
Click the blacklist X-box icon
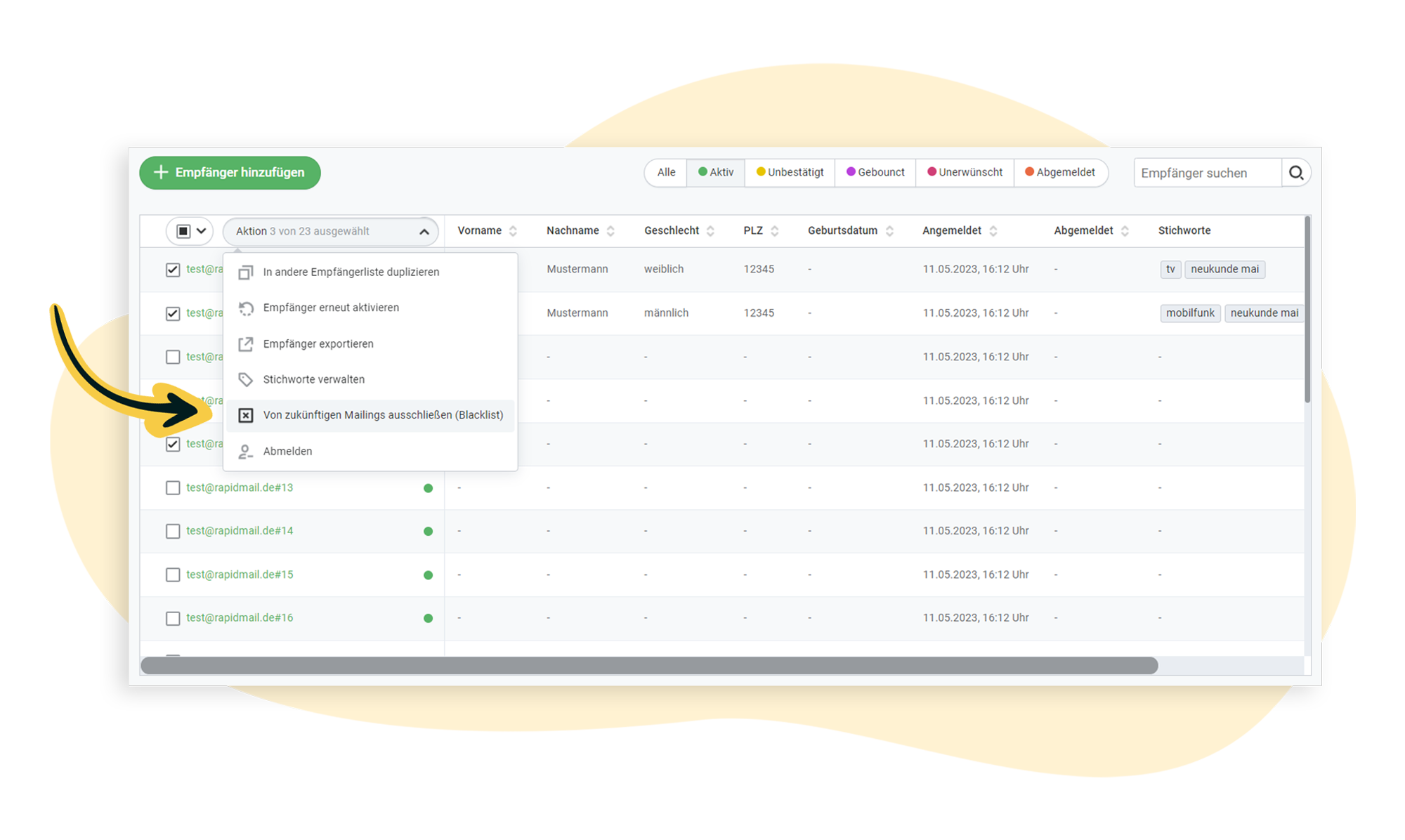tap(245, 416)
